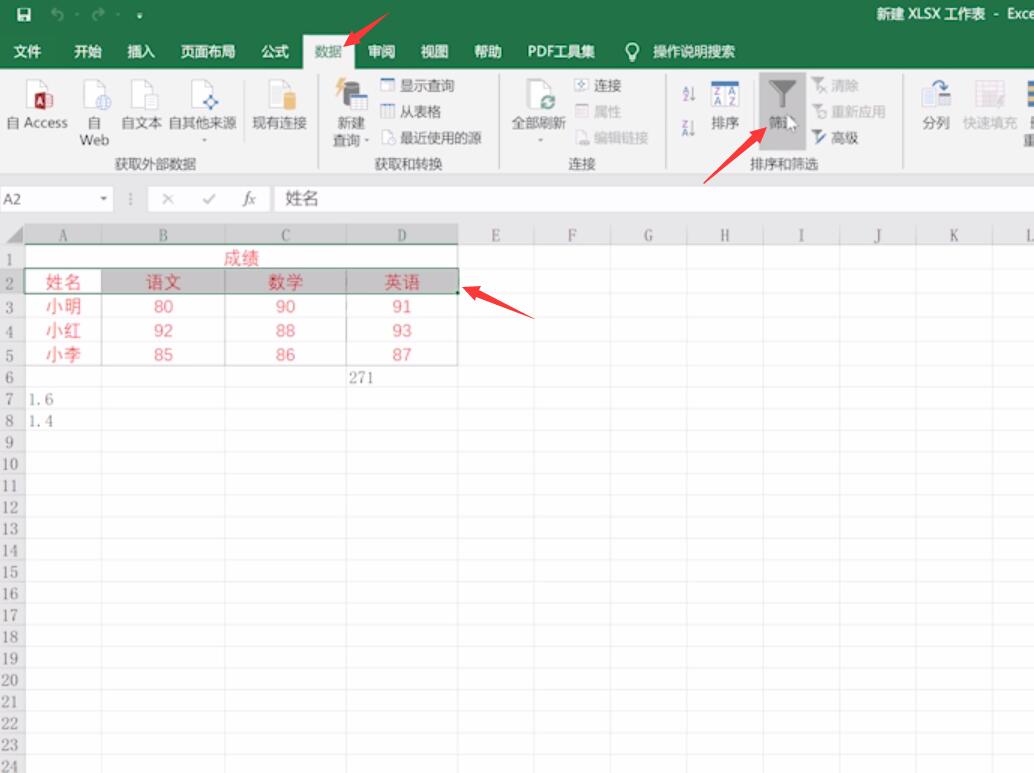Viewport: 1034px width, 773px height.
Task: Click 显示查询 button
Action: [417, 85]
